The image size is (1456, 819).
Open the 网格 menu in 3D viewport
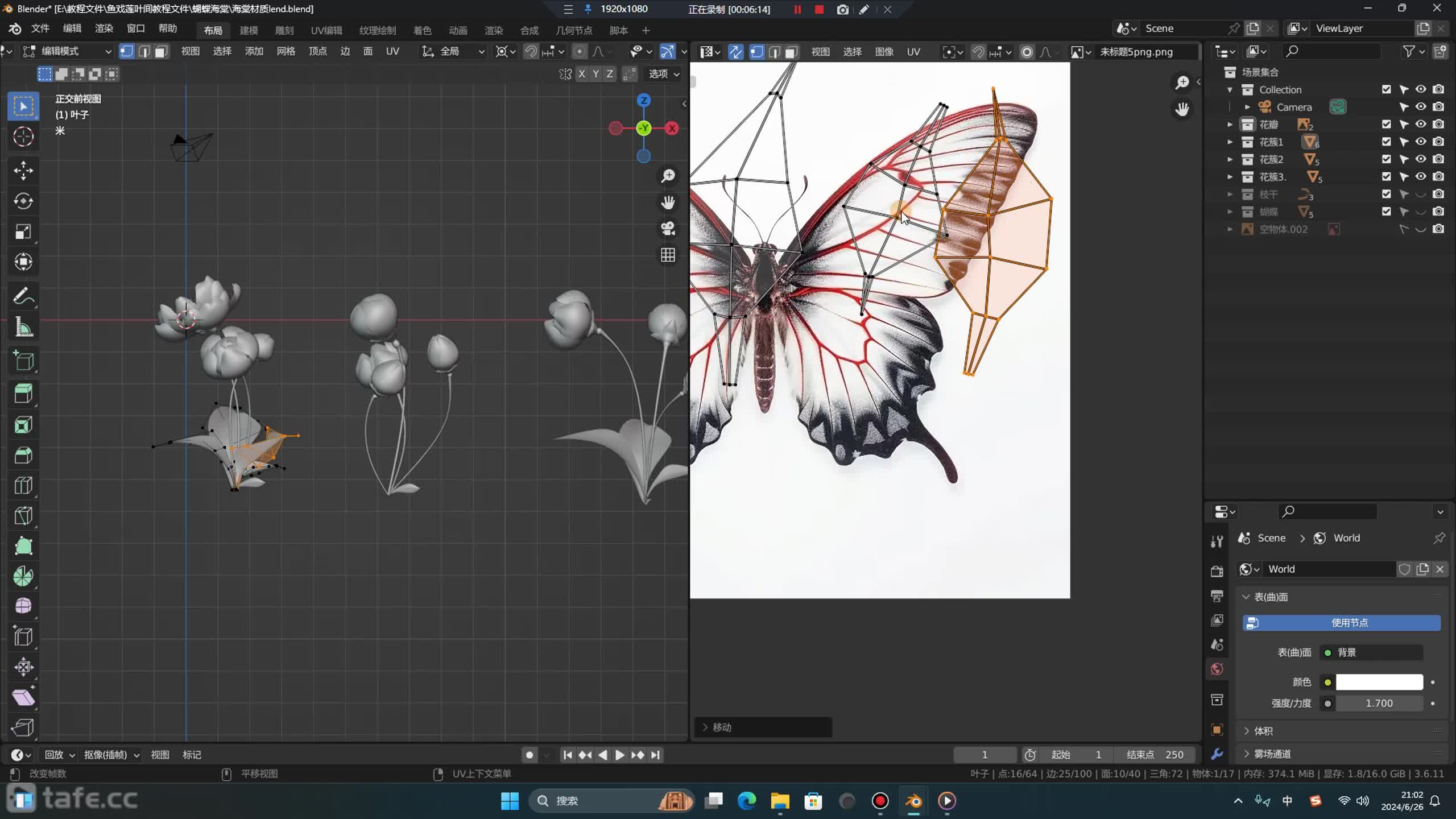point(286,52)
